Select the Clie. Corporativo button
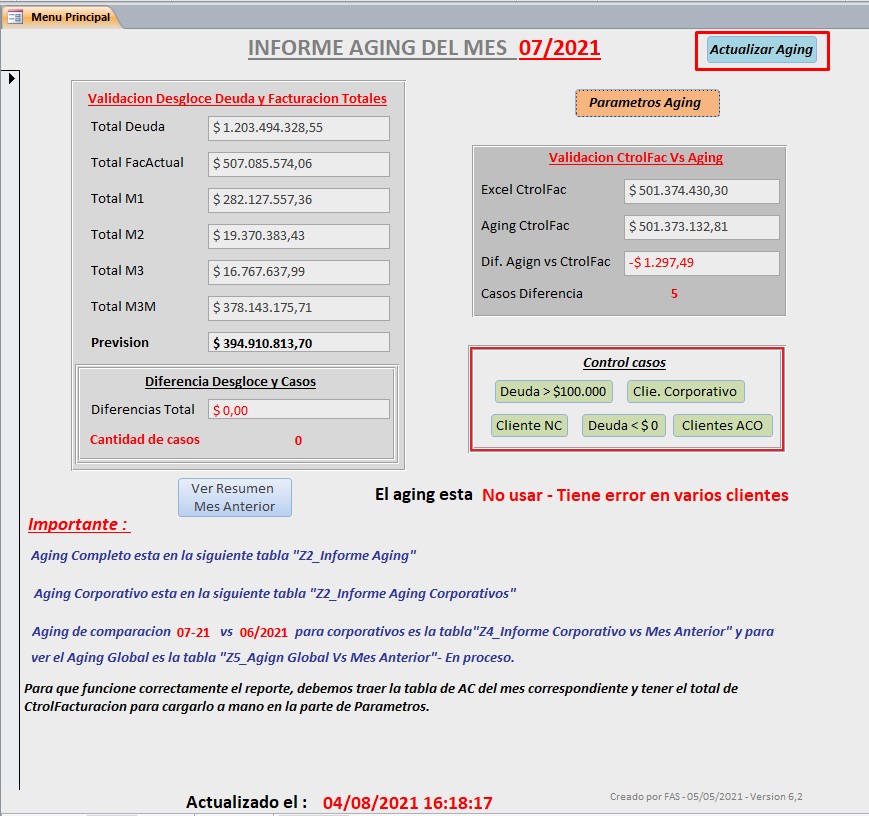 pyautogui.click(x=685, y=391)
